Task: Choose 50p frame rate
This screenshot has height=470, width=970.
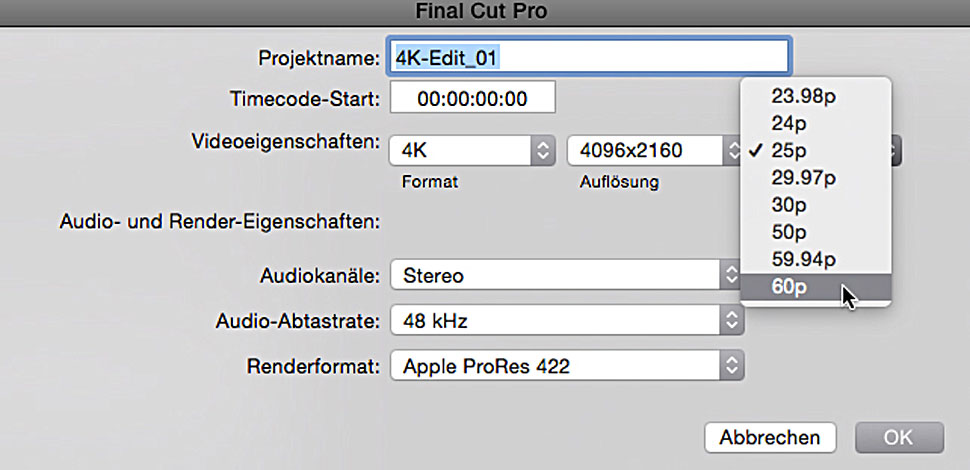Action: [x=789, y=232]
